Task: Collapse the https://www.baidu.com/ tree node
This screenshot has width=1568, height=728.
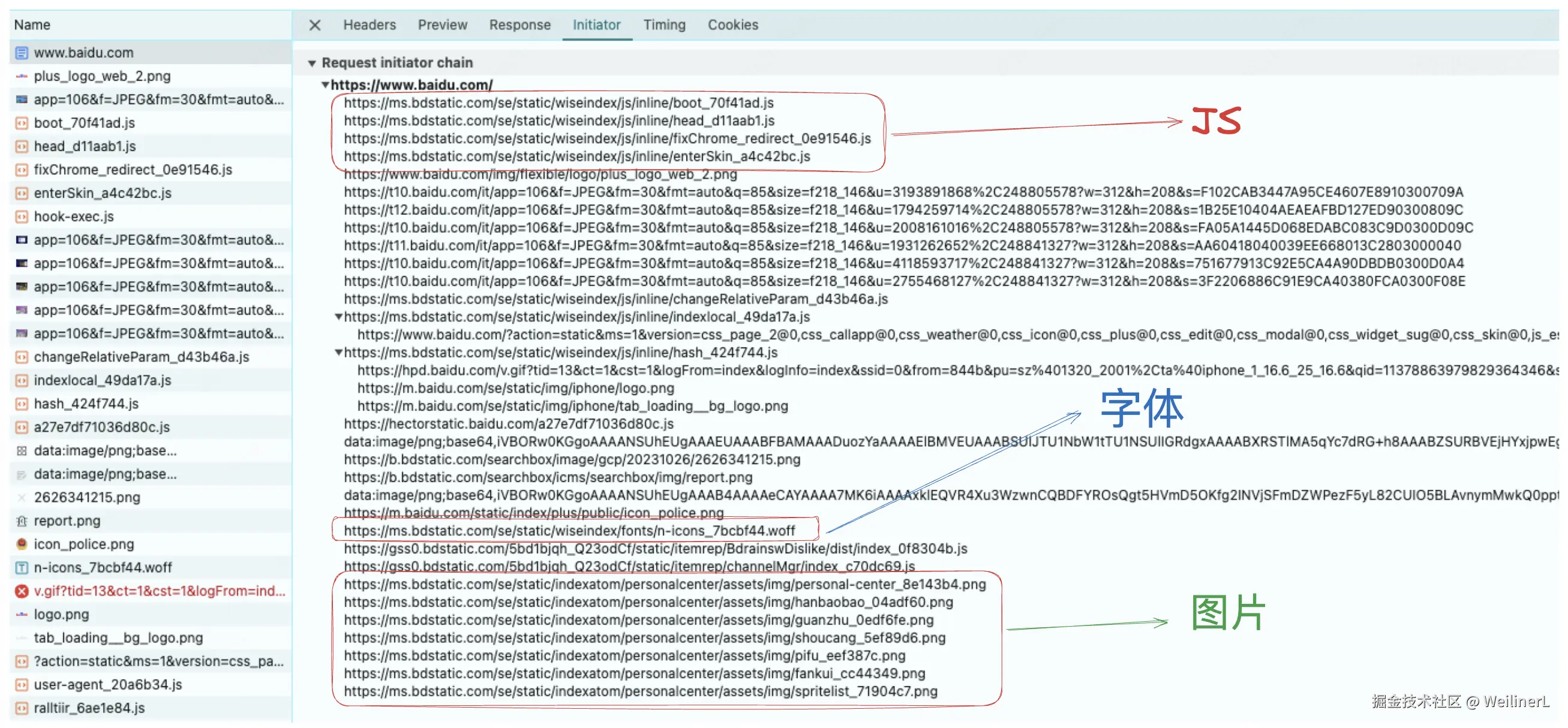Action: 325,85
